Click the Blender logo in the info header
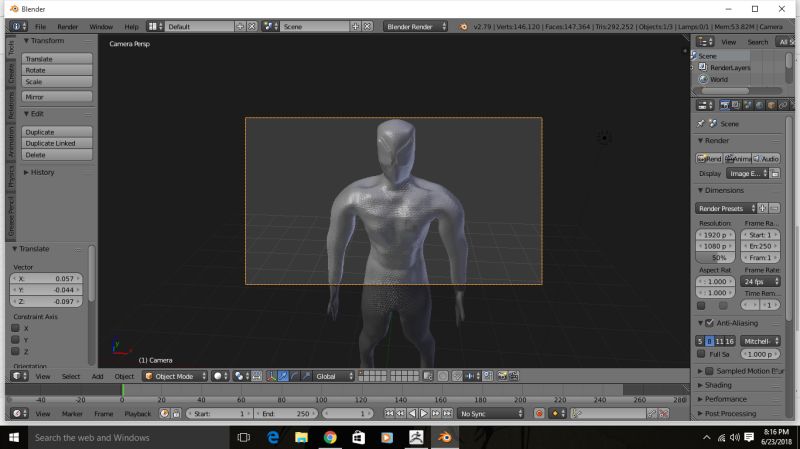Image resolution: width=800 pixels, height=449 pixels. pos(463,27)
